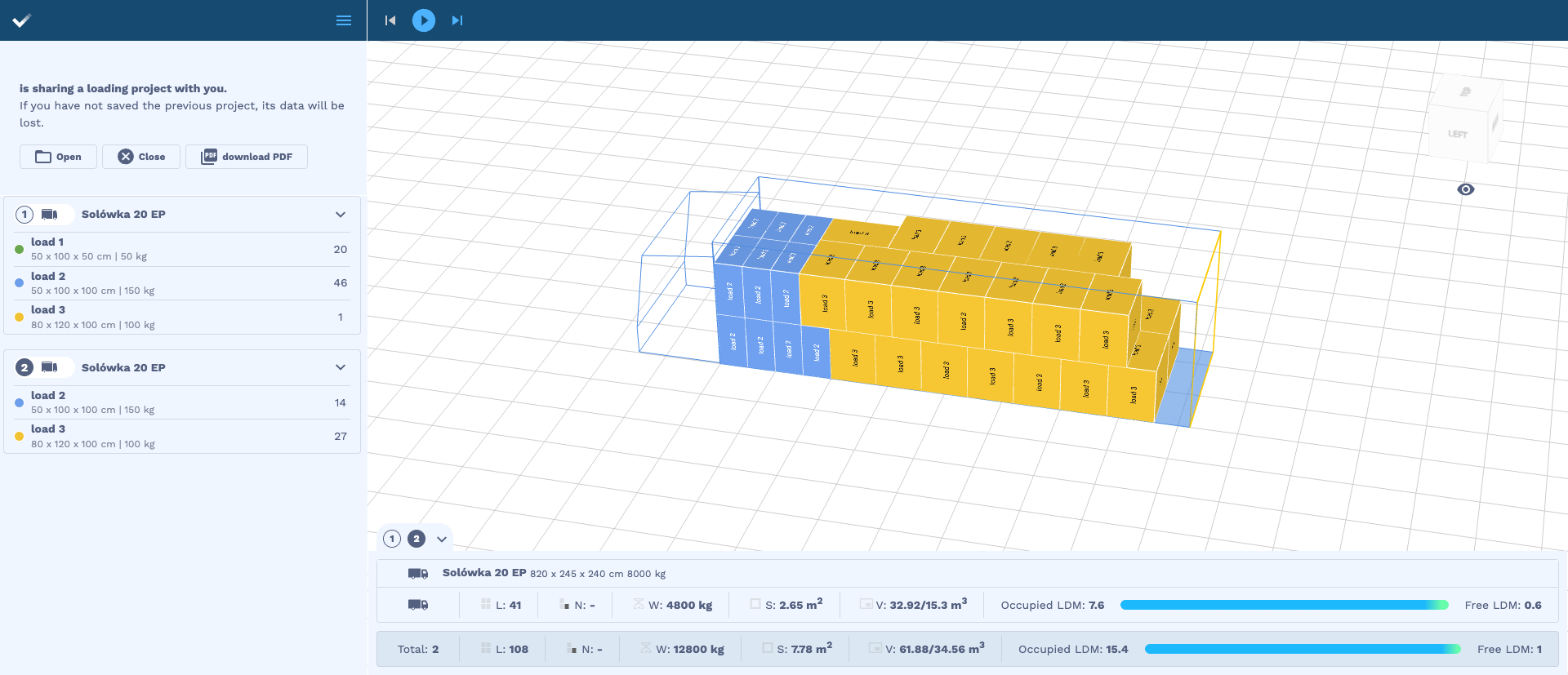Expand the vehicle tabs dropdown chevron
This screenshot has height=675, width=1568.
point(442,539)
